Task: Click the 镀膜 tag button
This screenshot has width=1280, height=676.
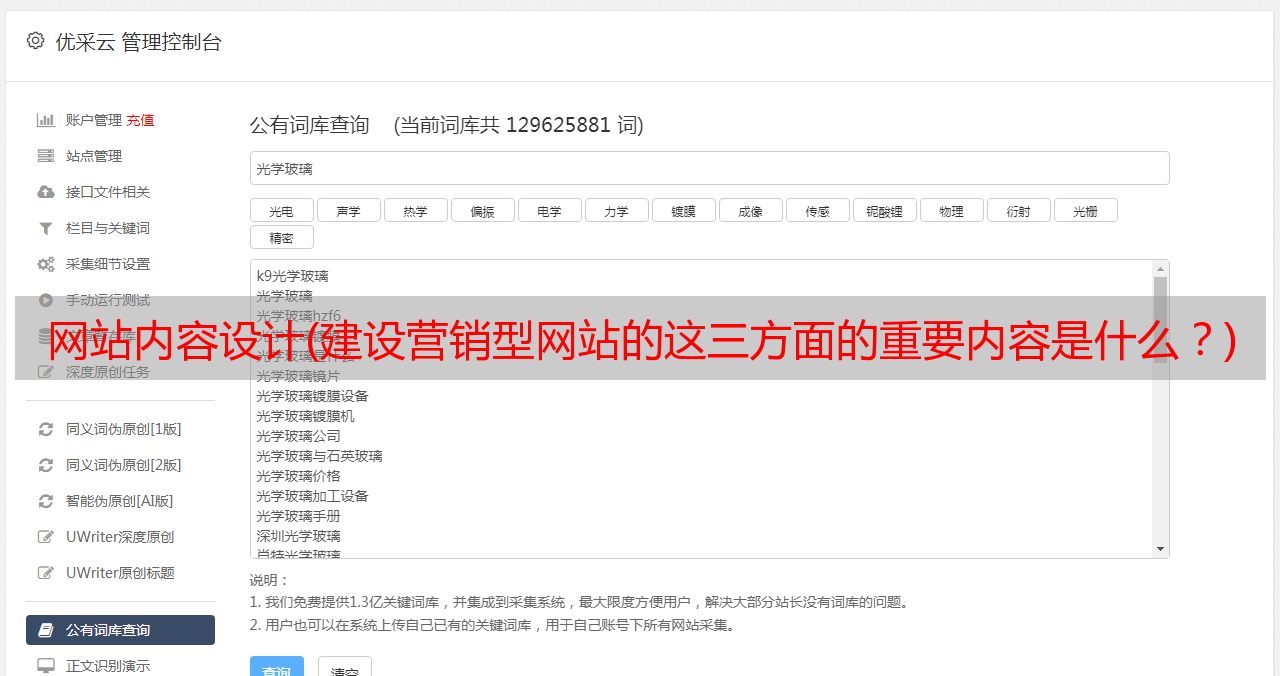Action: point(683,210)
